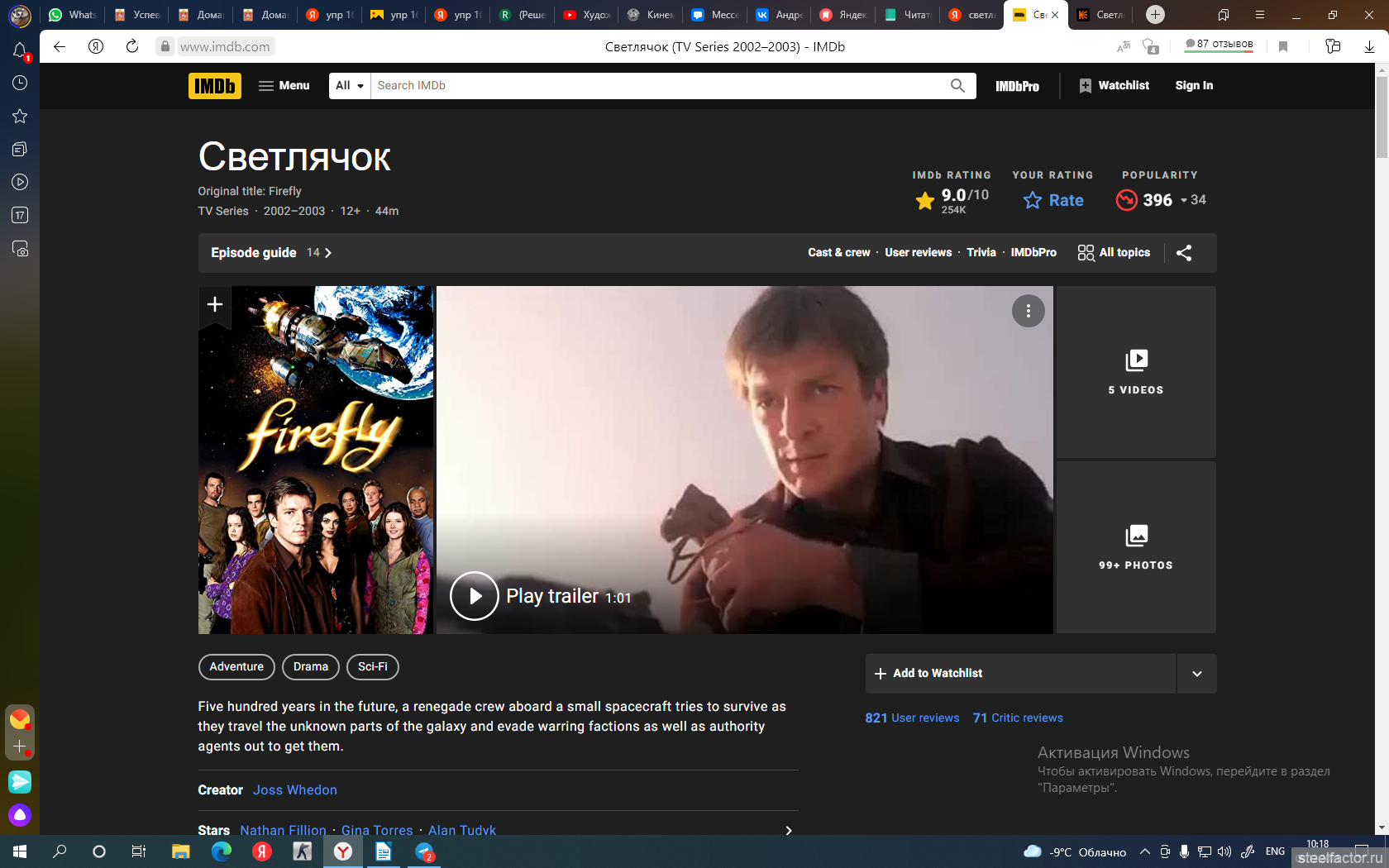The image size is (1389, 868).
Task: Open the 99+ Photos tile
Action: [x=1136, y=547]
